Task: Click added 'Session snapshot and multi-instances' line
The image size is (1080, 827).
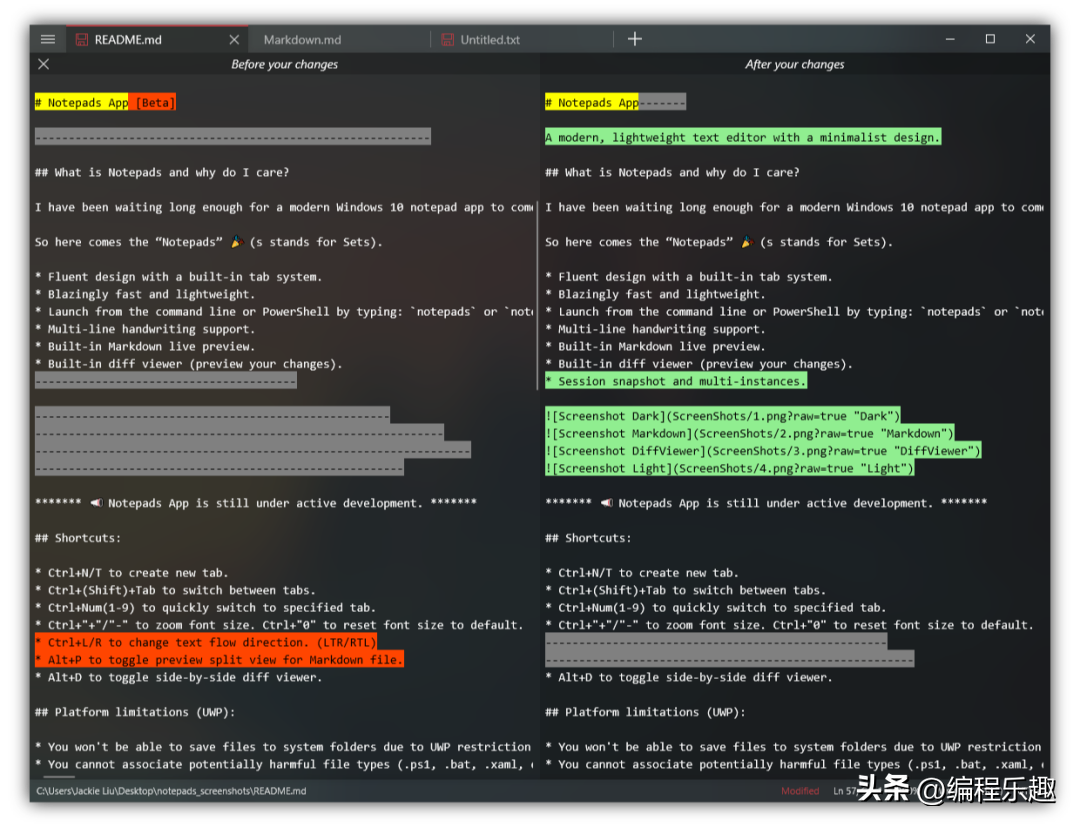Action: pos(676,381)
